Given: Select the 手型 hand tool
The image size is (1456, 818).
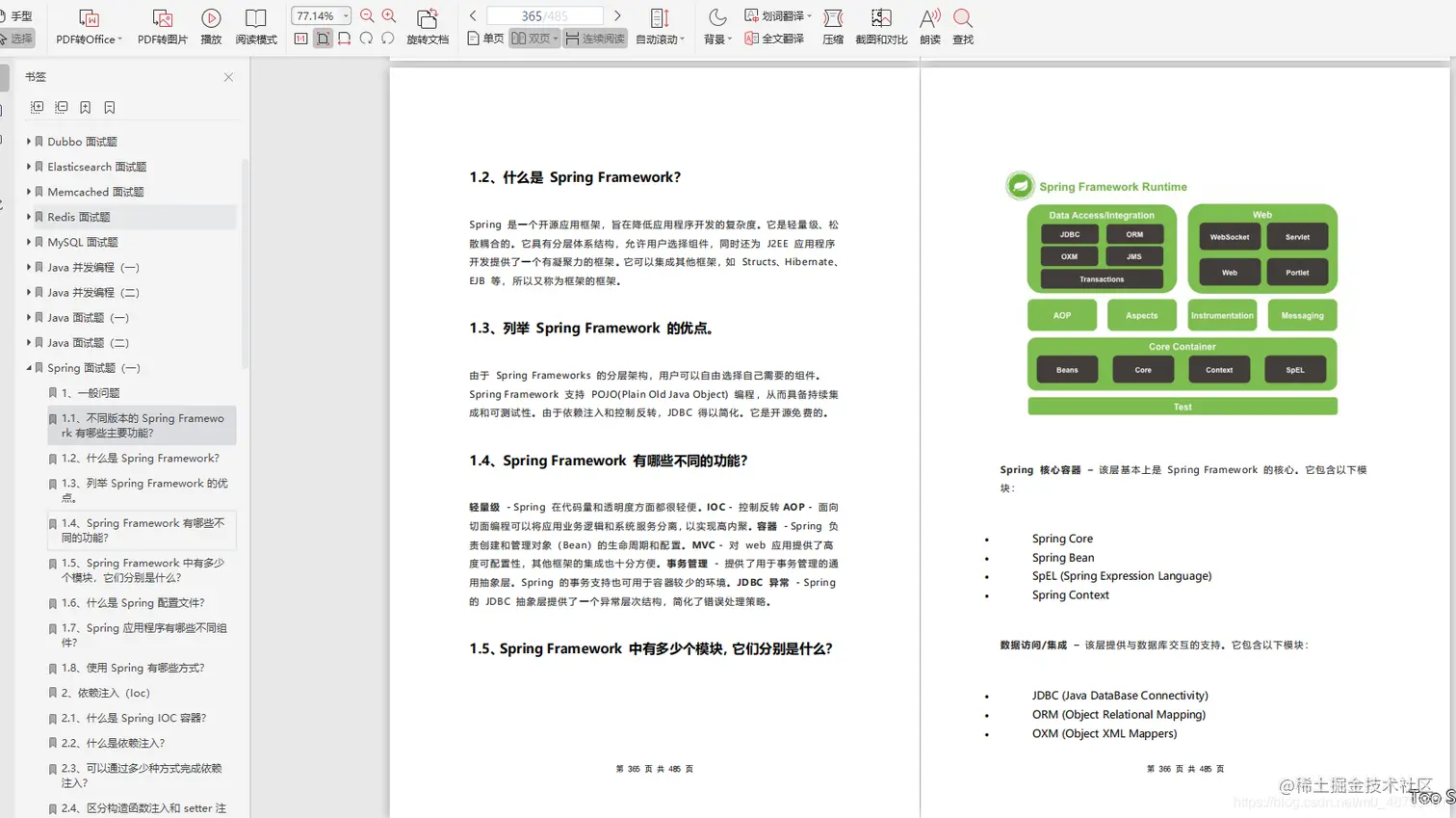Looking at the screenshot, I should point(16,16).
